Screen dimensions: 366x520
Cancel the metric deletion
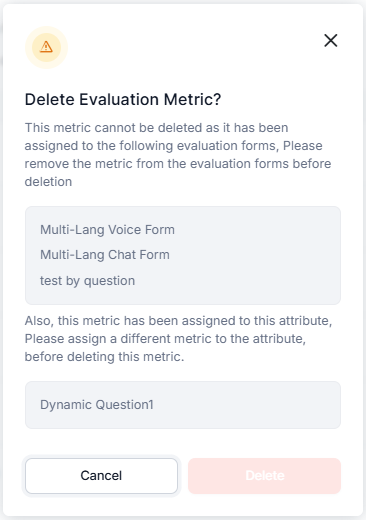pyautogui.click(x=101, y=476)
